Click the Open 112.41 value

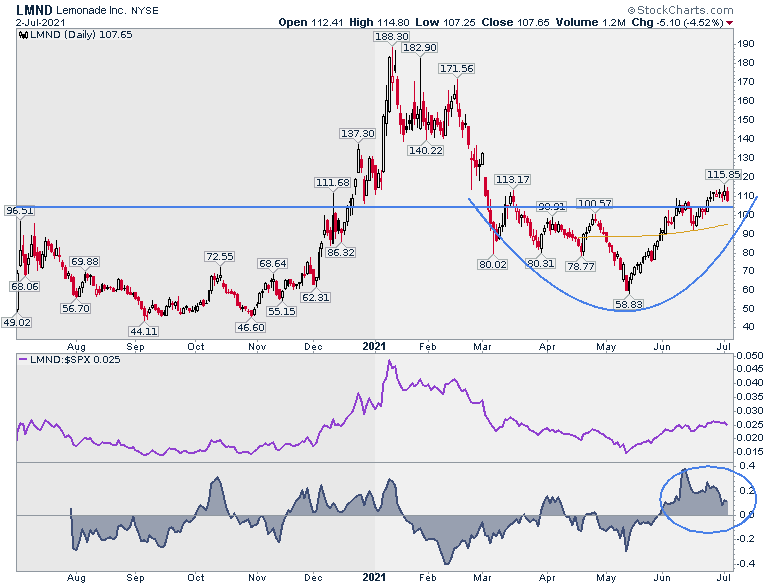click(x=311, y=22)
